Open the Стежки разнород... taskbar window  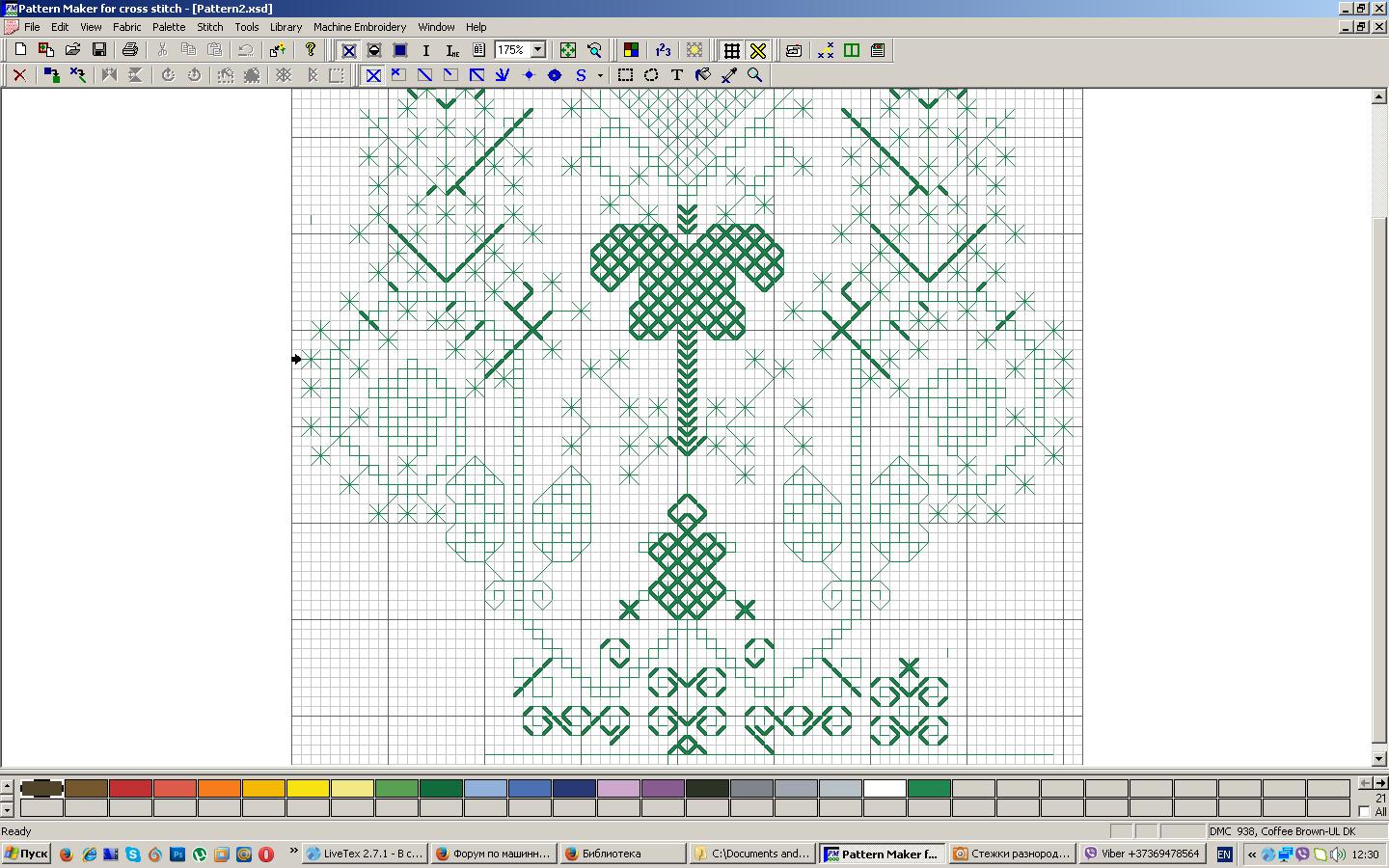point(1013,854)
